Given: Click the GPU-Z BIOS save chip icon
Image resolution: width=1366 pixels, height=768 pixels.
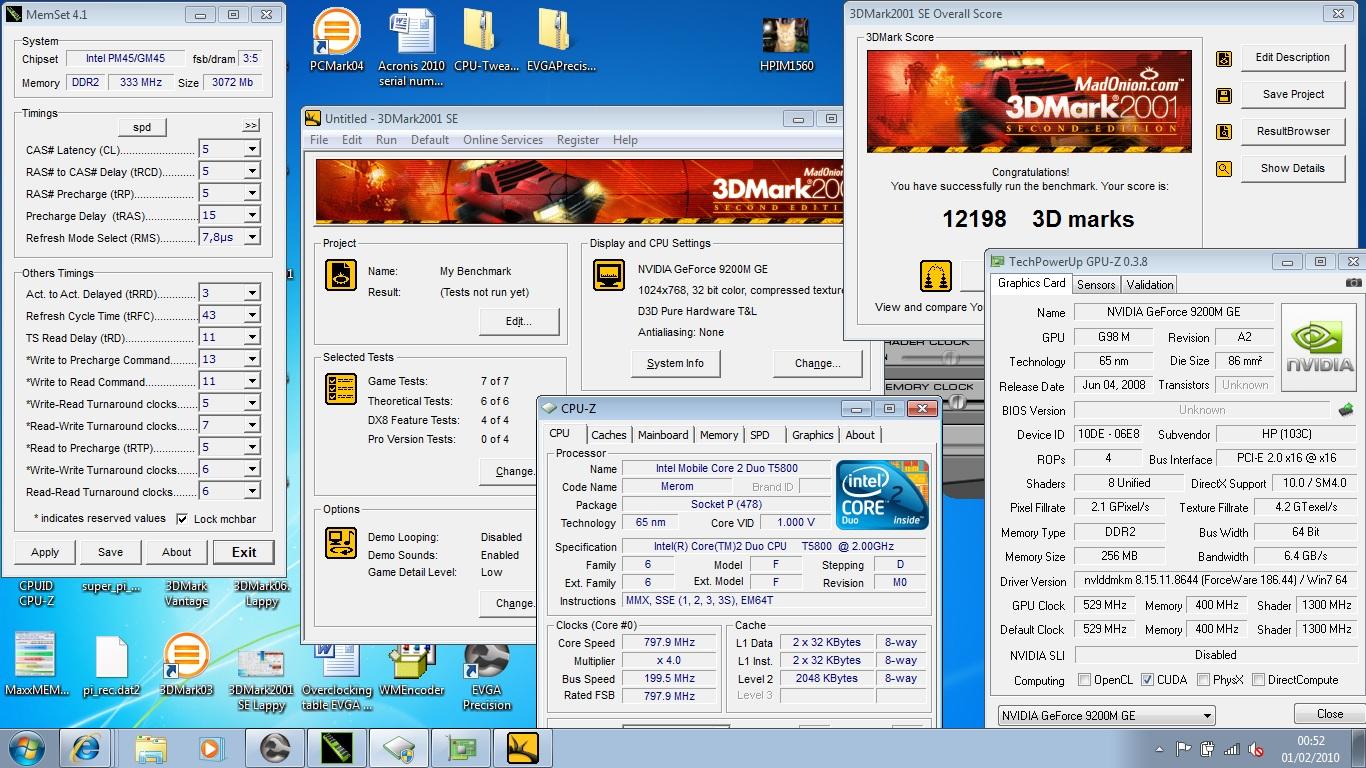Looking at the screenshot, I should point(1346,409).
